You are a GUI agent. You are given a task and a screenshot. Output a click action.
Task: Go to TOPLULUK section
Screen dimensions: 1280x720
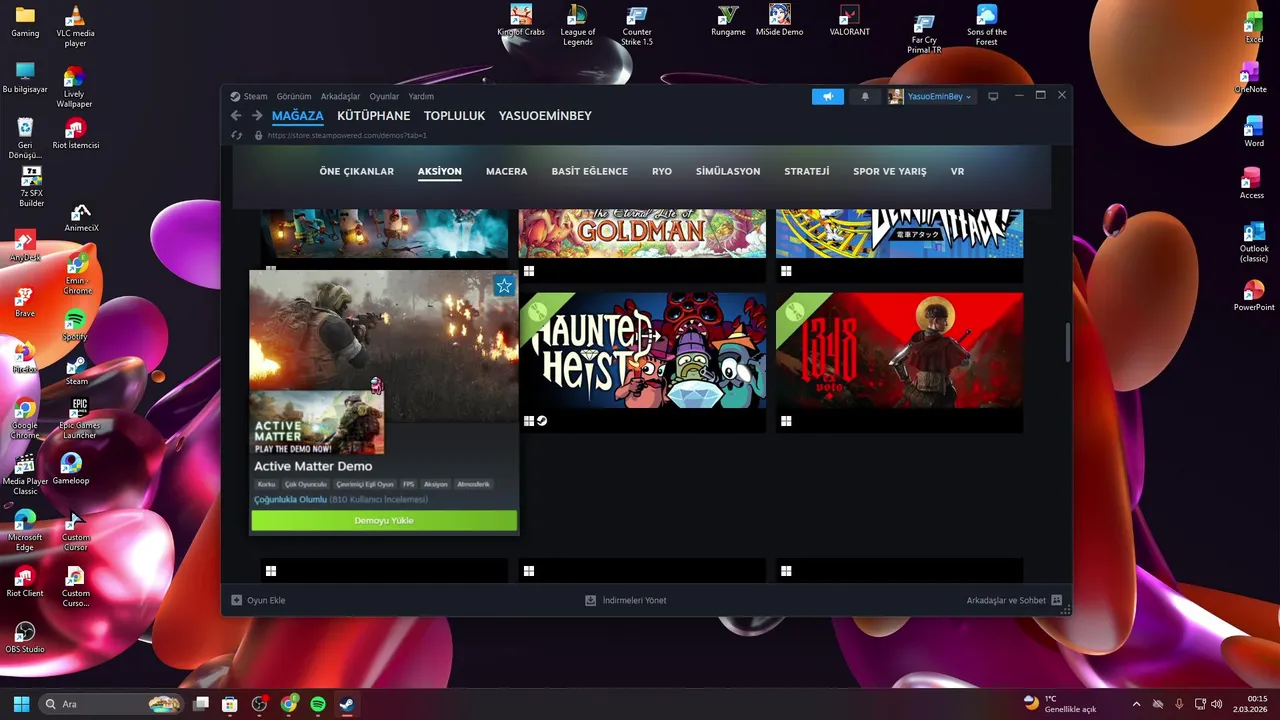pos(454,116)
